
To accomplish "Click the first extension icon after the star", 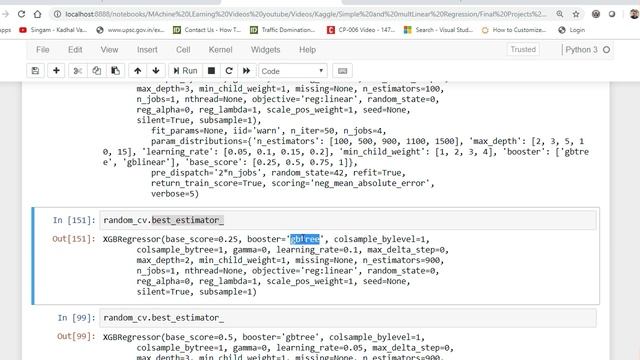I will (x=596, y=14).
